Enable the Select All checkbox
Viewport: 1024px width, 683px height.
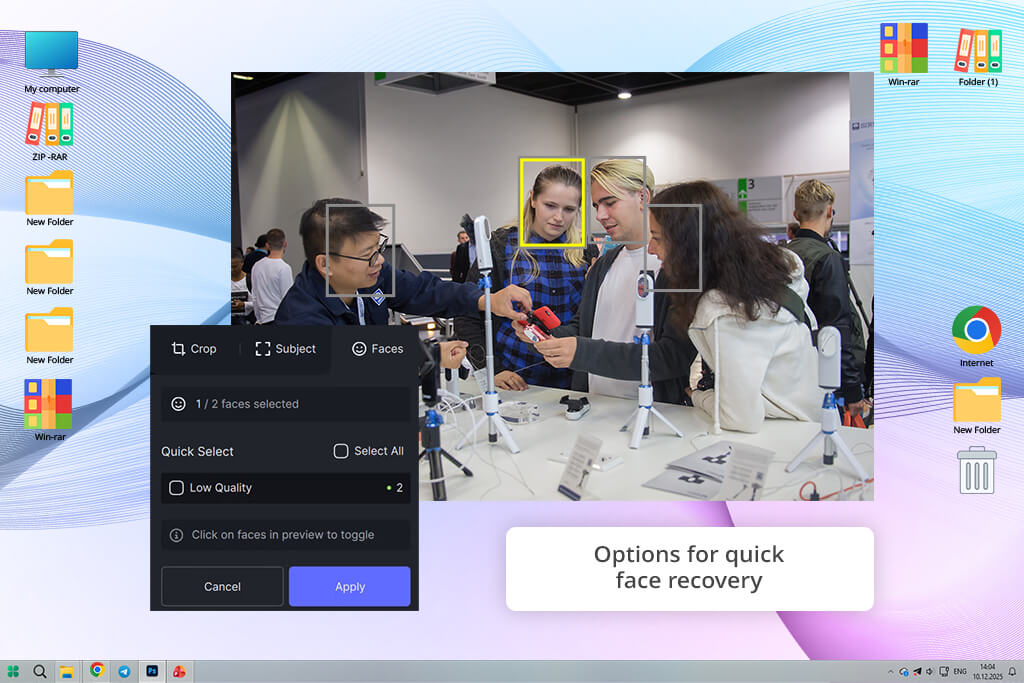click(341, 451)
